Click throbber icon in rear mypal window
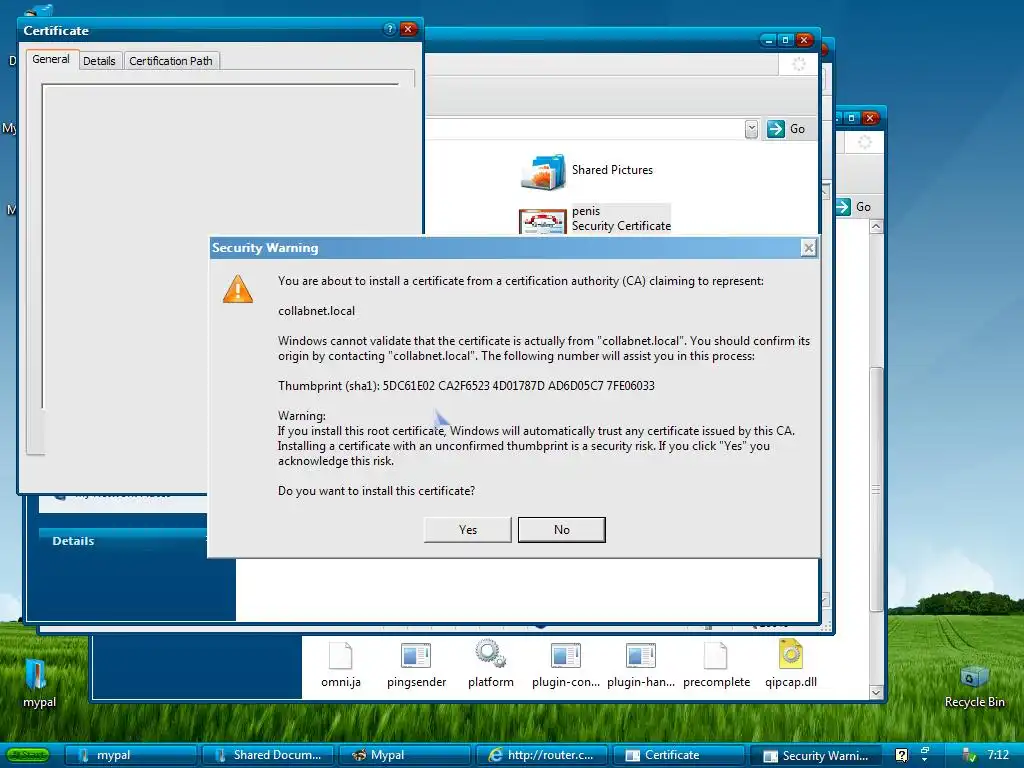The width and height of the screenshot is (1024, 768). coord(864,142)
